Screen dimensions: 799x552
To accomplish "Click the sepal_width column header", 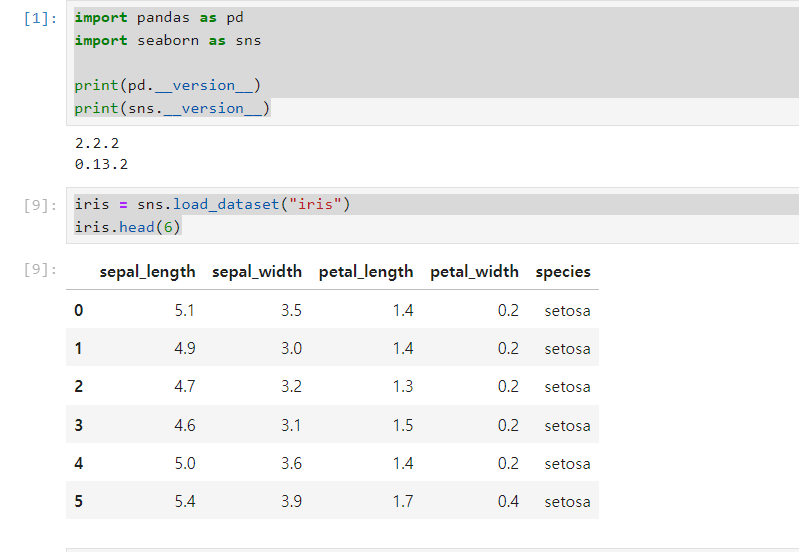I will [257, 272].
